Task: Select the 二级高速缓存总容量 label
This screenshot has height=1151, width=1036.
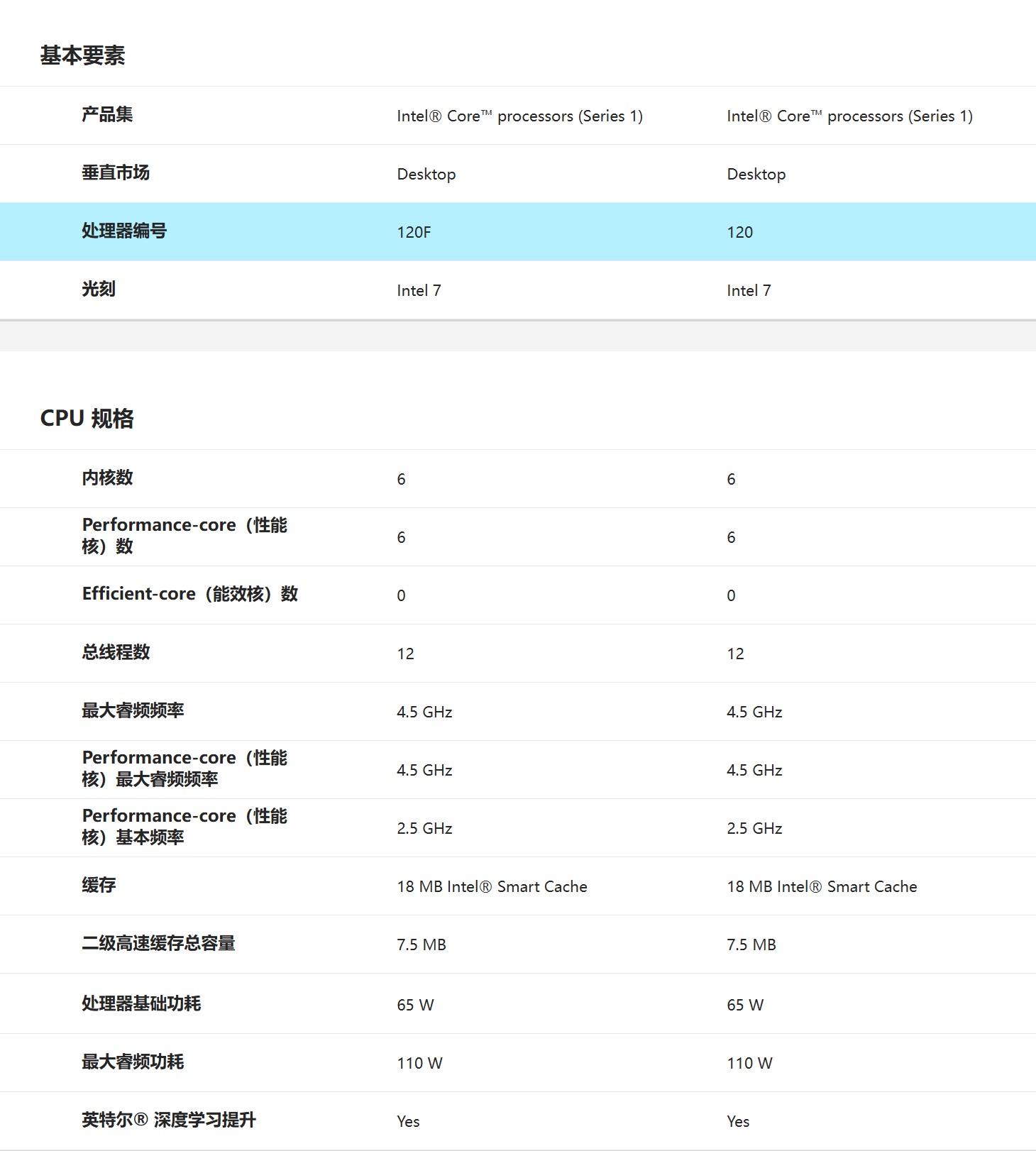Action: coord(158,943)
